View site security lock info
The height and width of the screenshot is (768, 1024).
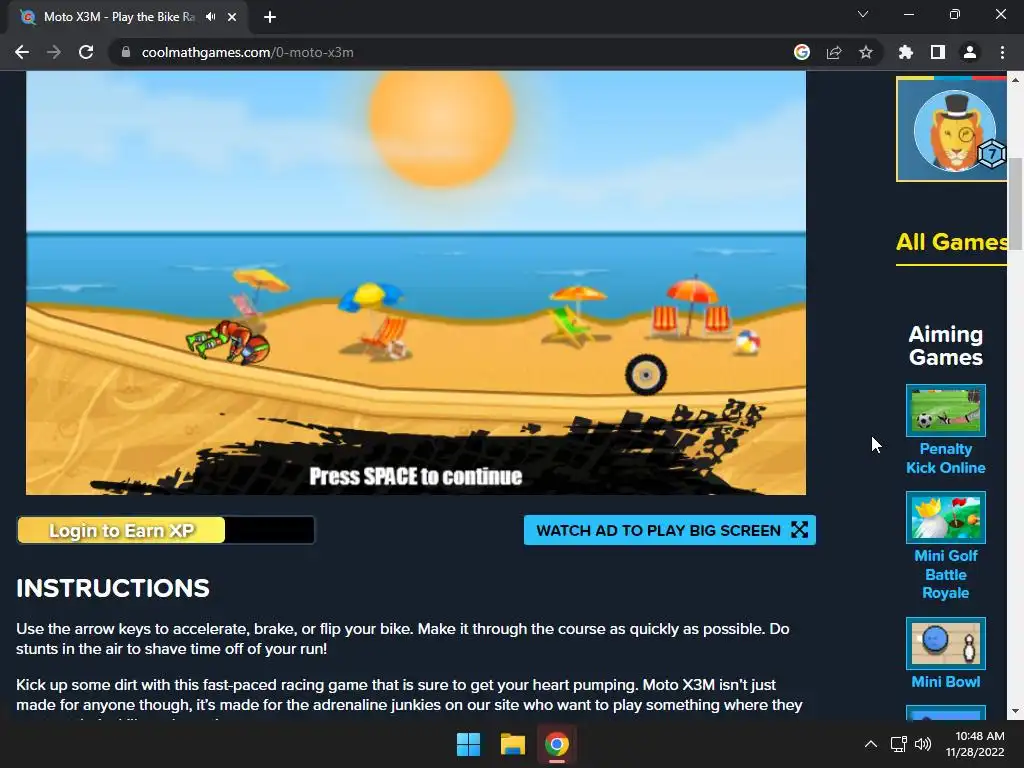tap(126, 52)
